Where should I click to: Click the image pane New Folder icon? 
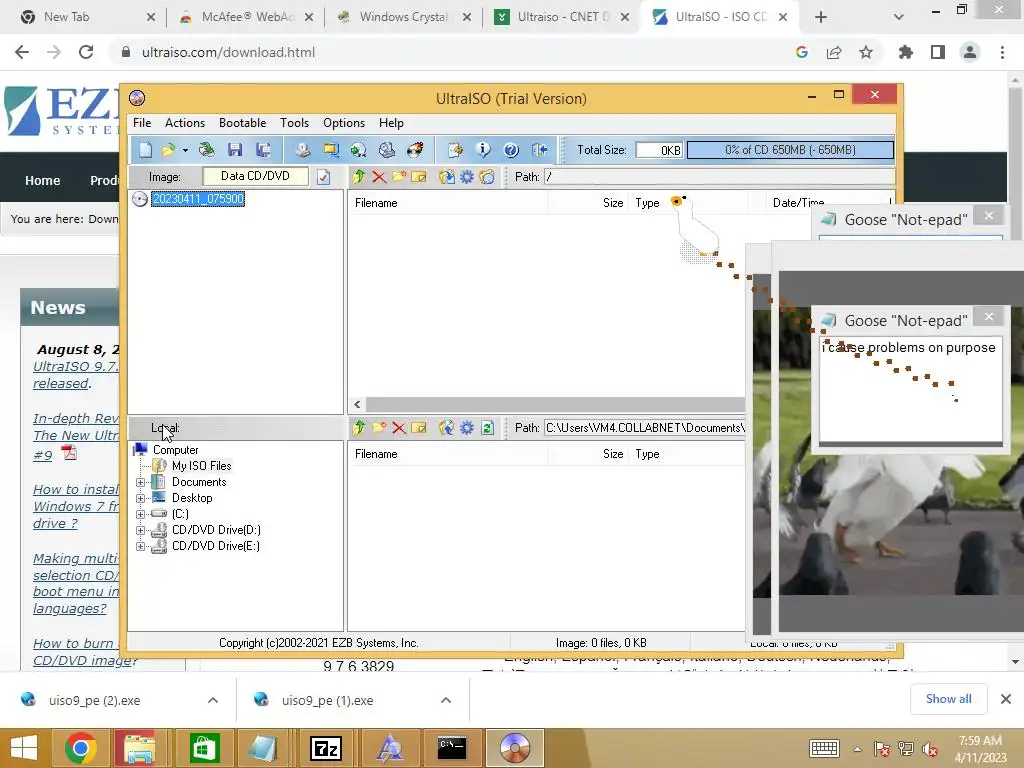399,176
